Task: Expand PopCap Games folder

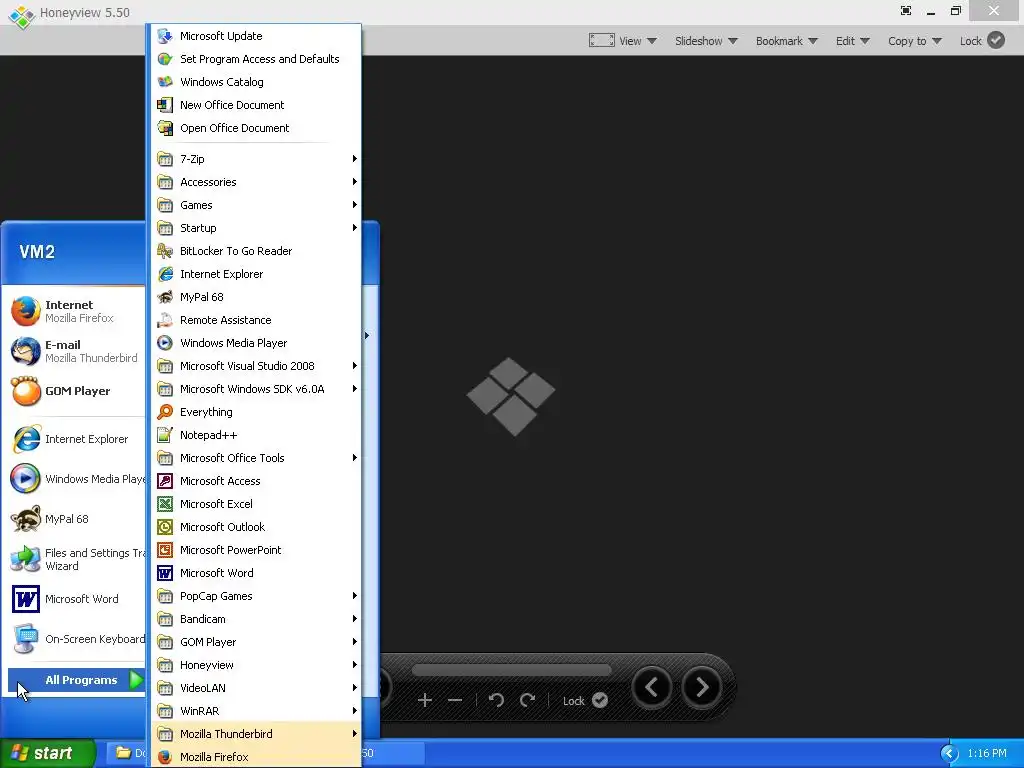Action: tap(256, 596)
